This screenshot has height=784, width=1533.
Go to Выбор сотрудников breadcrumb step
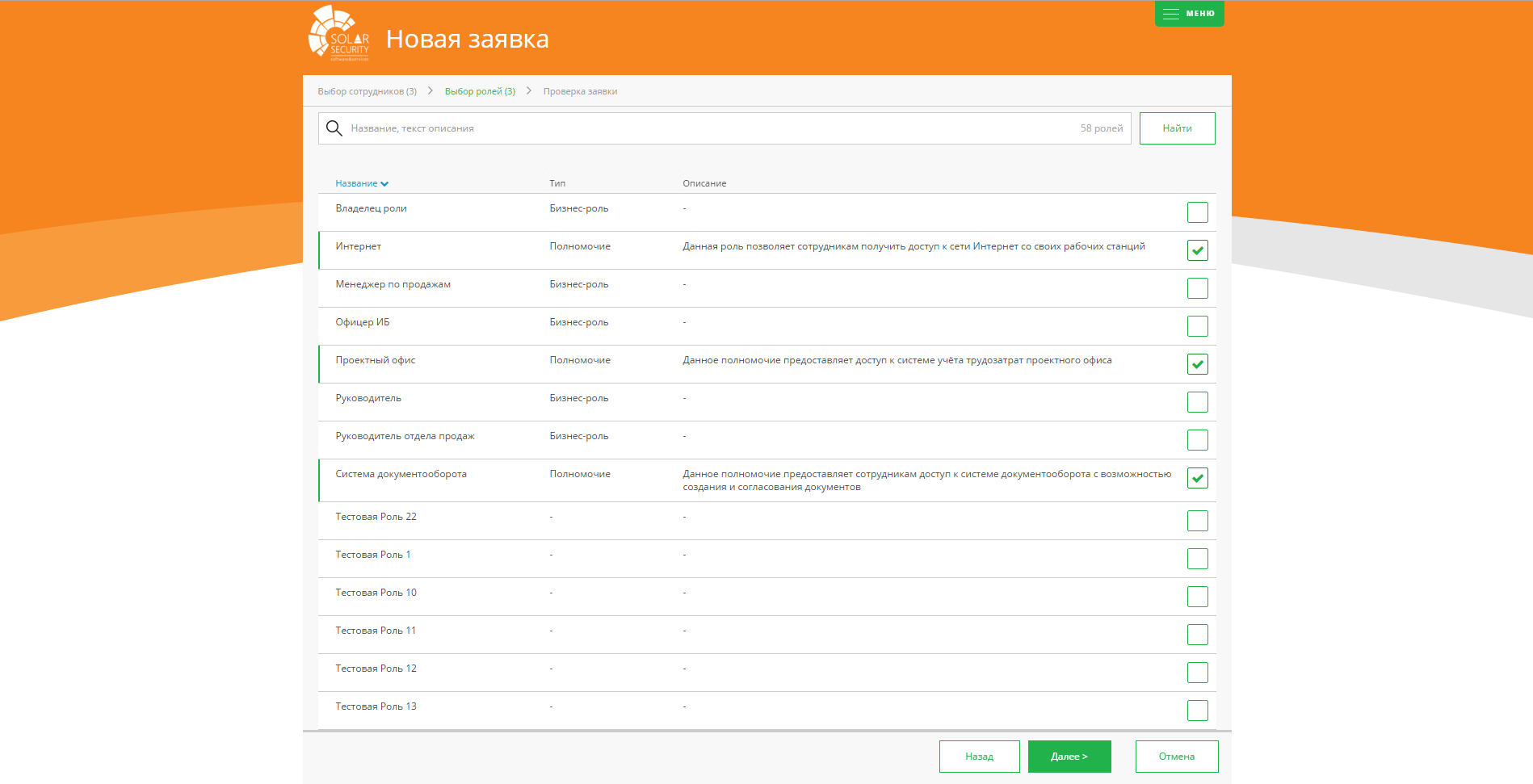pos(367,91)
